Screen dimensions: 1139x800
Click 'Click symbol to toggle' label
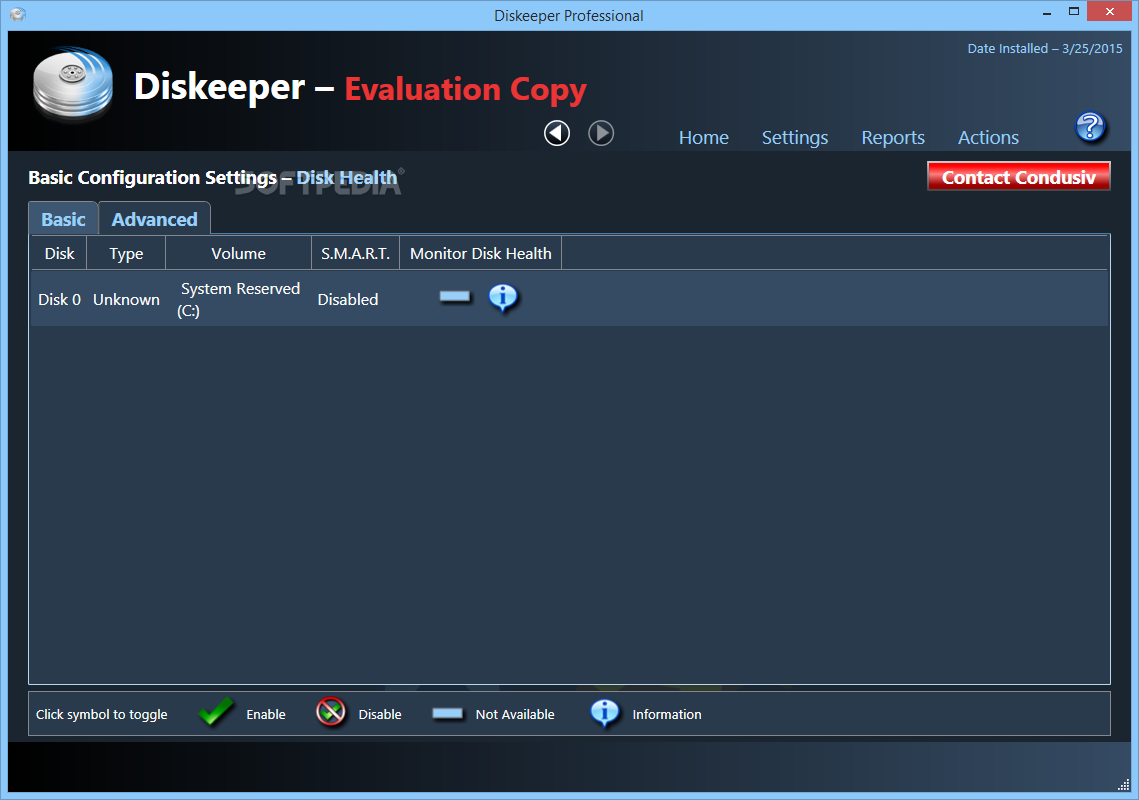pyautogui.click(x=102, y=714)
